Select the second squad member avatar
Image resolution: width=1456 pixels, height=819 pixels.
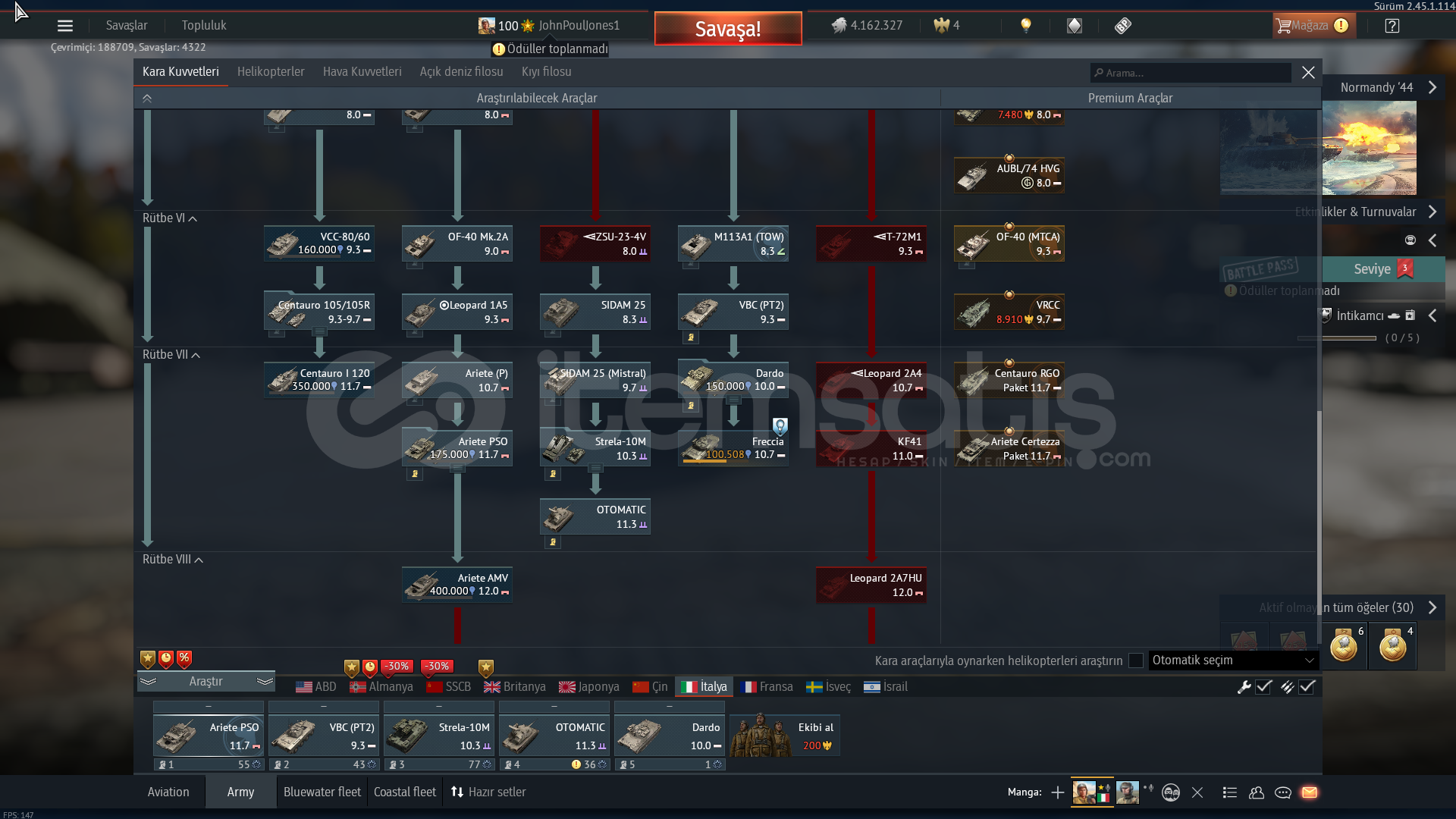[x=1128, y=792]
